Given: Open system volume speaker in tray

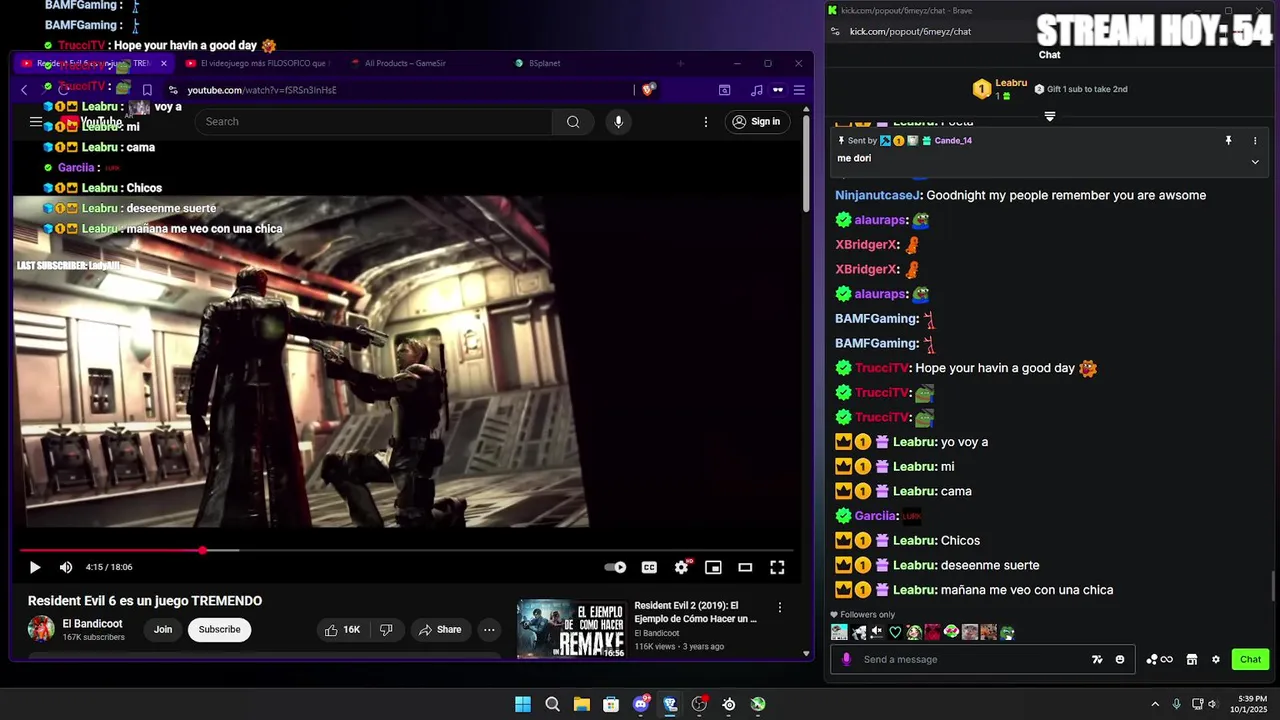Looking at the screenshot, I should tap(1213, 704).
